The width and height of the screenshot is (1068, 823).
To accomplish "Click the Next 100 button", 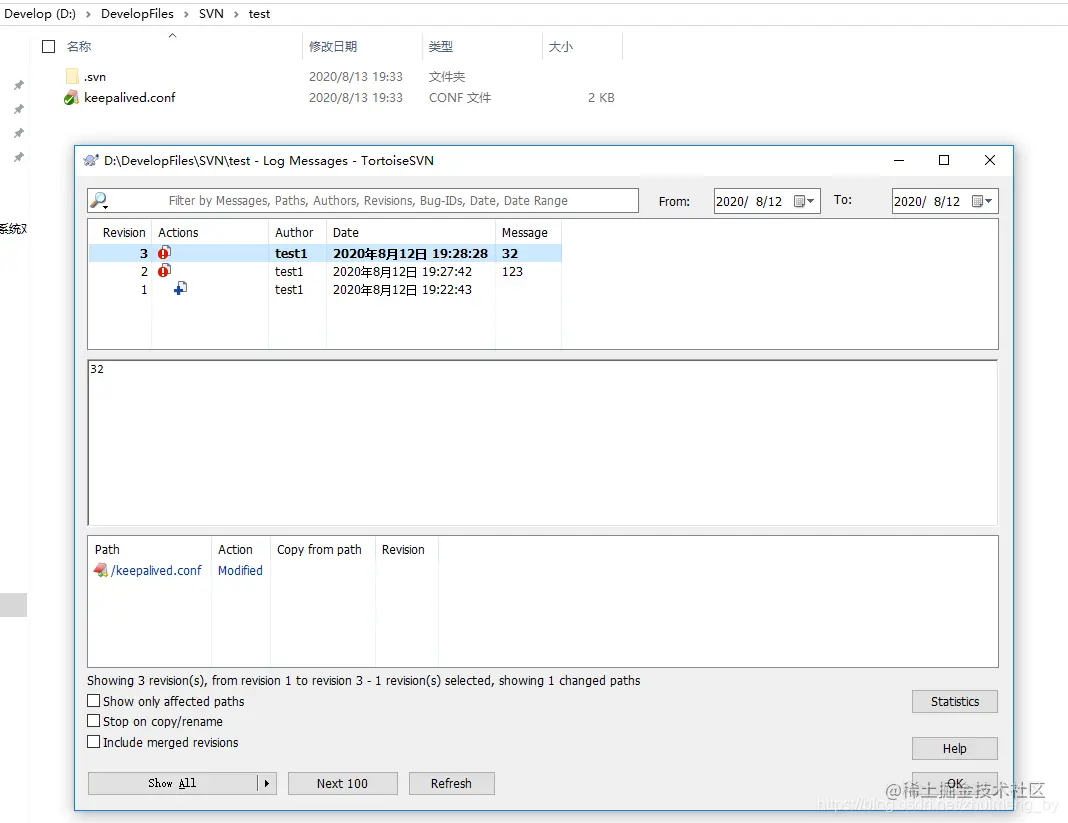I will coord(343,783).
